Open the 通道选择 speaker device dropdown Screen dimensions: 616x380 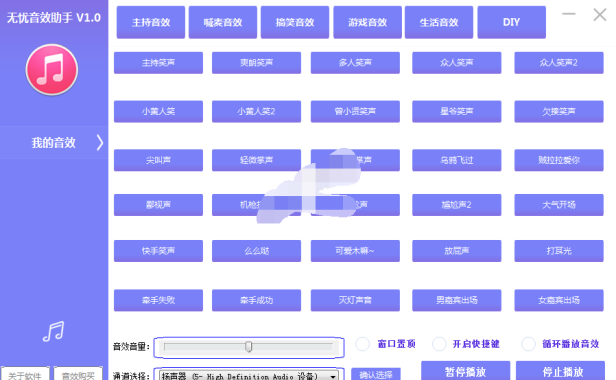[x=249, y=376]
